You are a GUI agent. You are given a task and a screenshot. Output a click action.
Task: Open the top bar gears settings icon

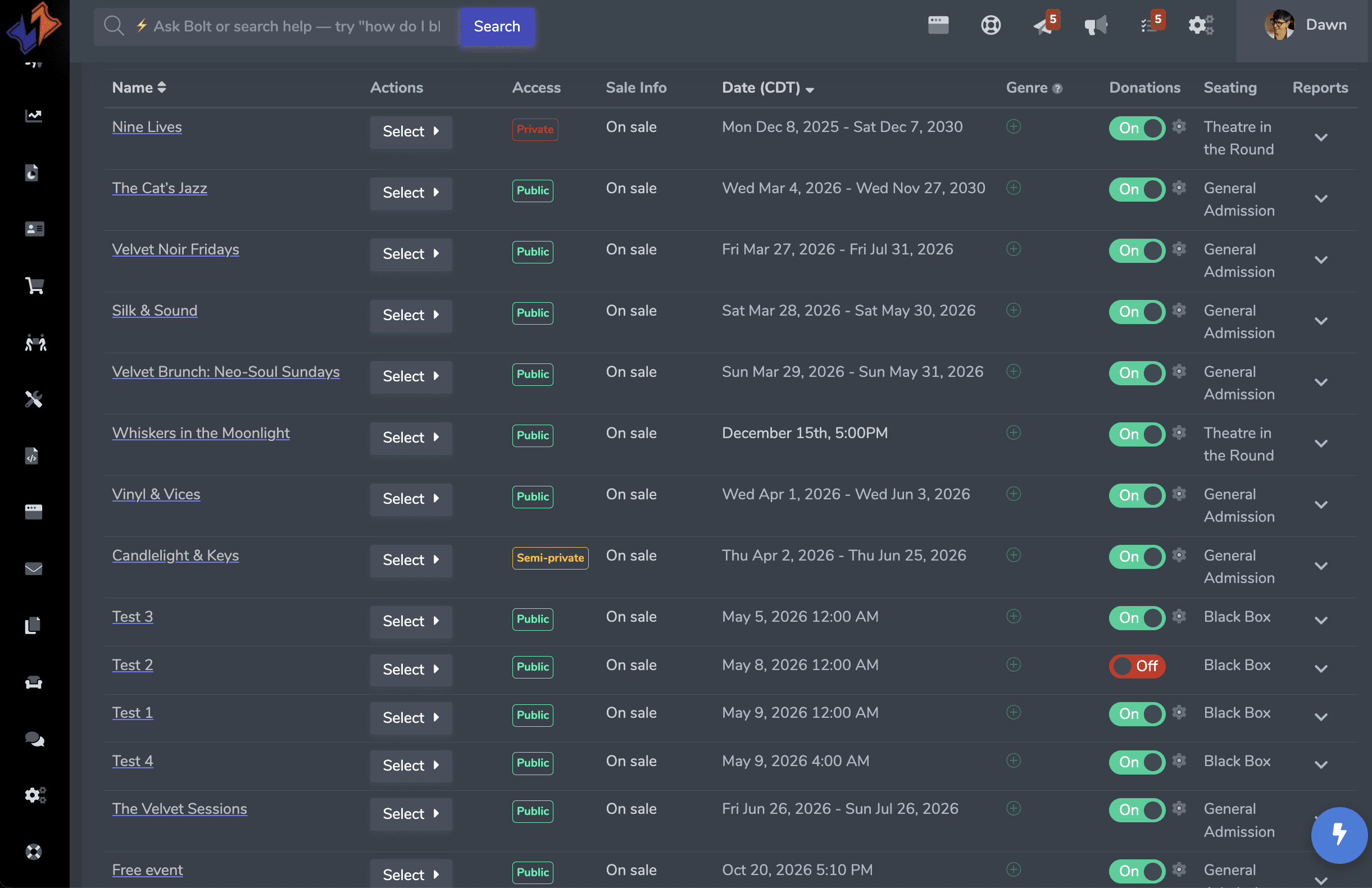tap(1201, 25)
